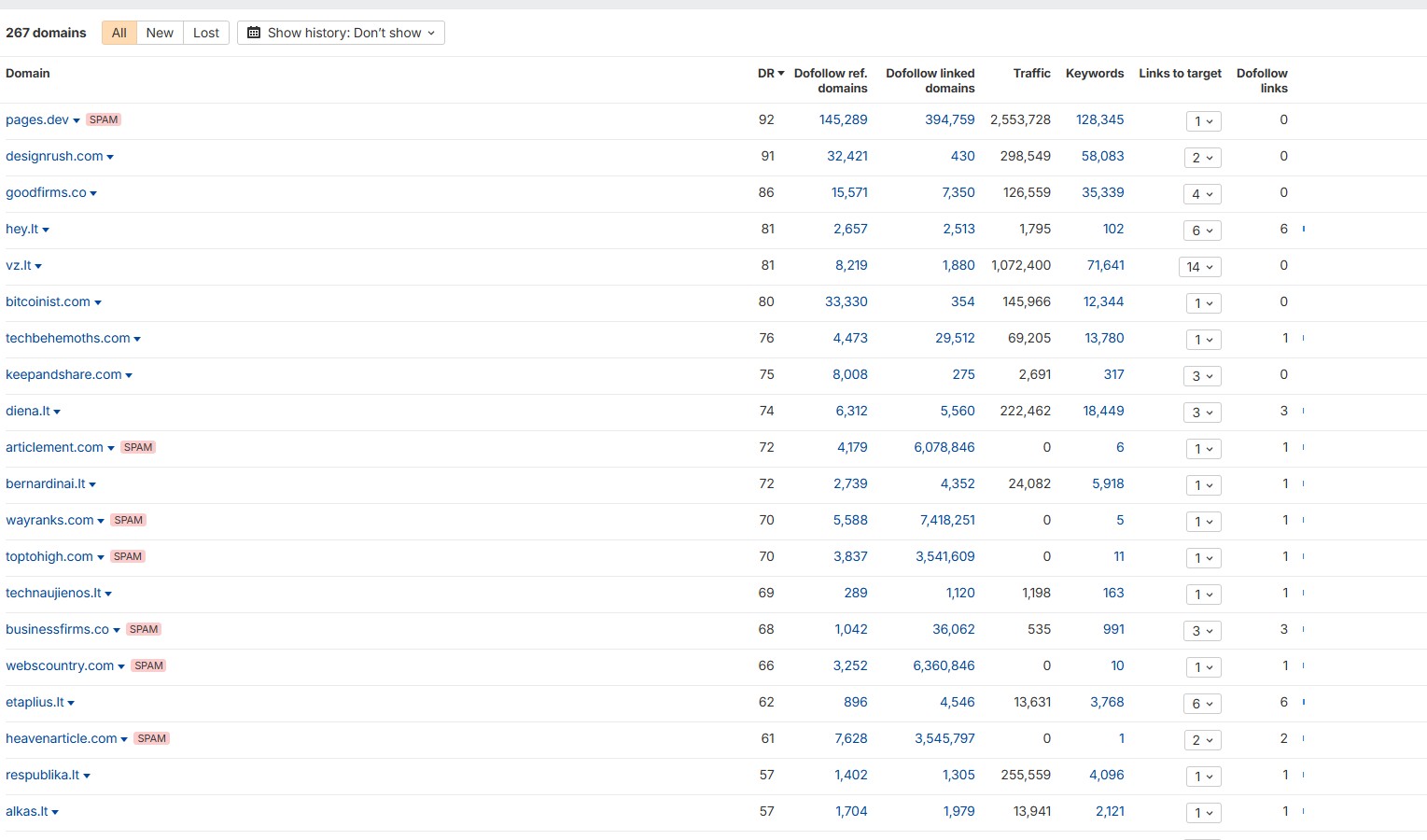Switch to the New domains filter

click(x=160, y=33)
